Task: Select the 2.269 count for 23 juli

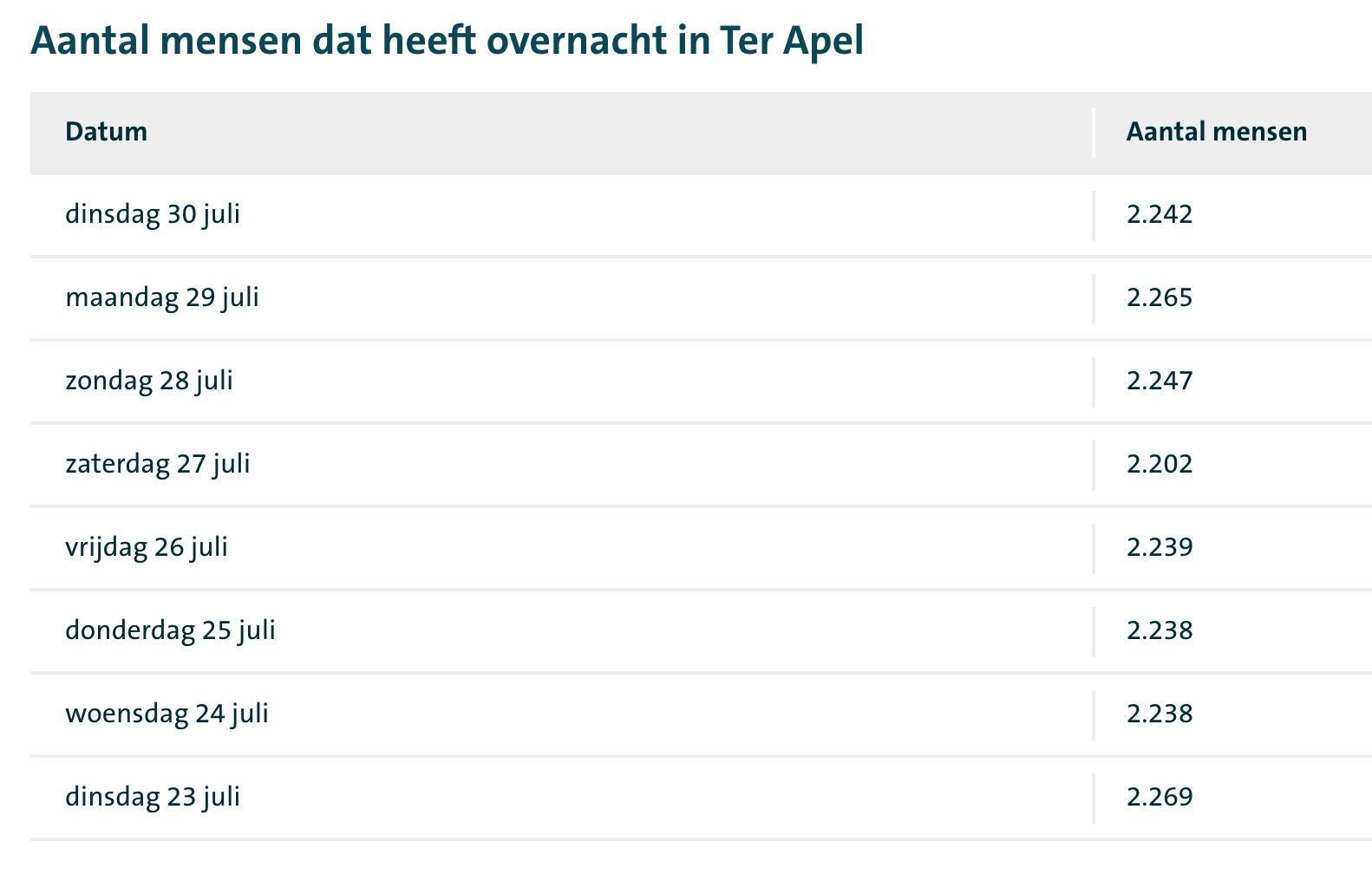Action: 1160,797
